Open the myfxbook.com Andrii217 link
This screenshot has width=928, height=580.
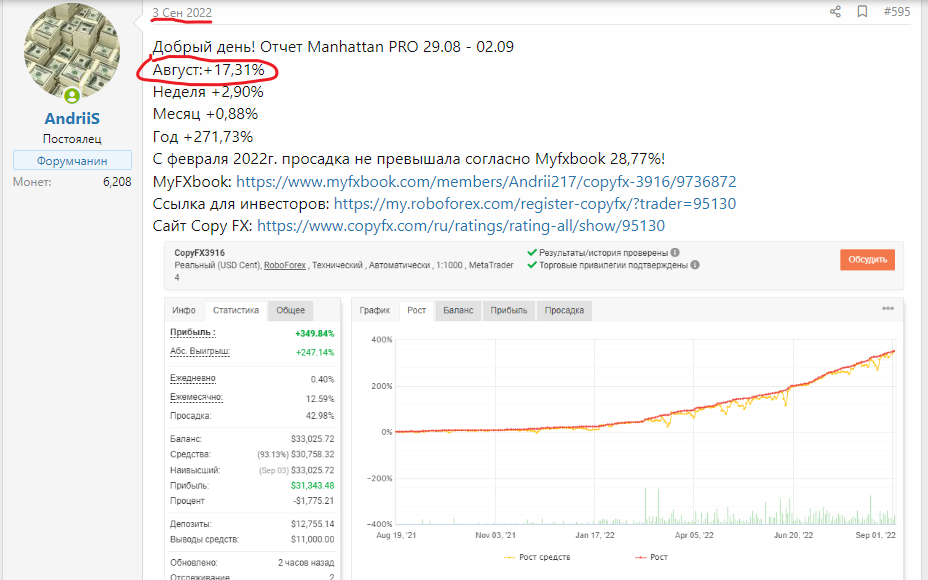click(486, 182)
